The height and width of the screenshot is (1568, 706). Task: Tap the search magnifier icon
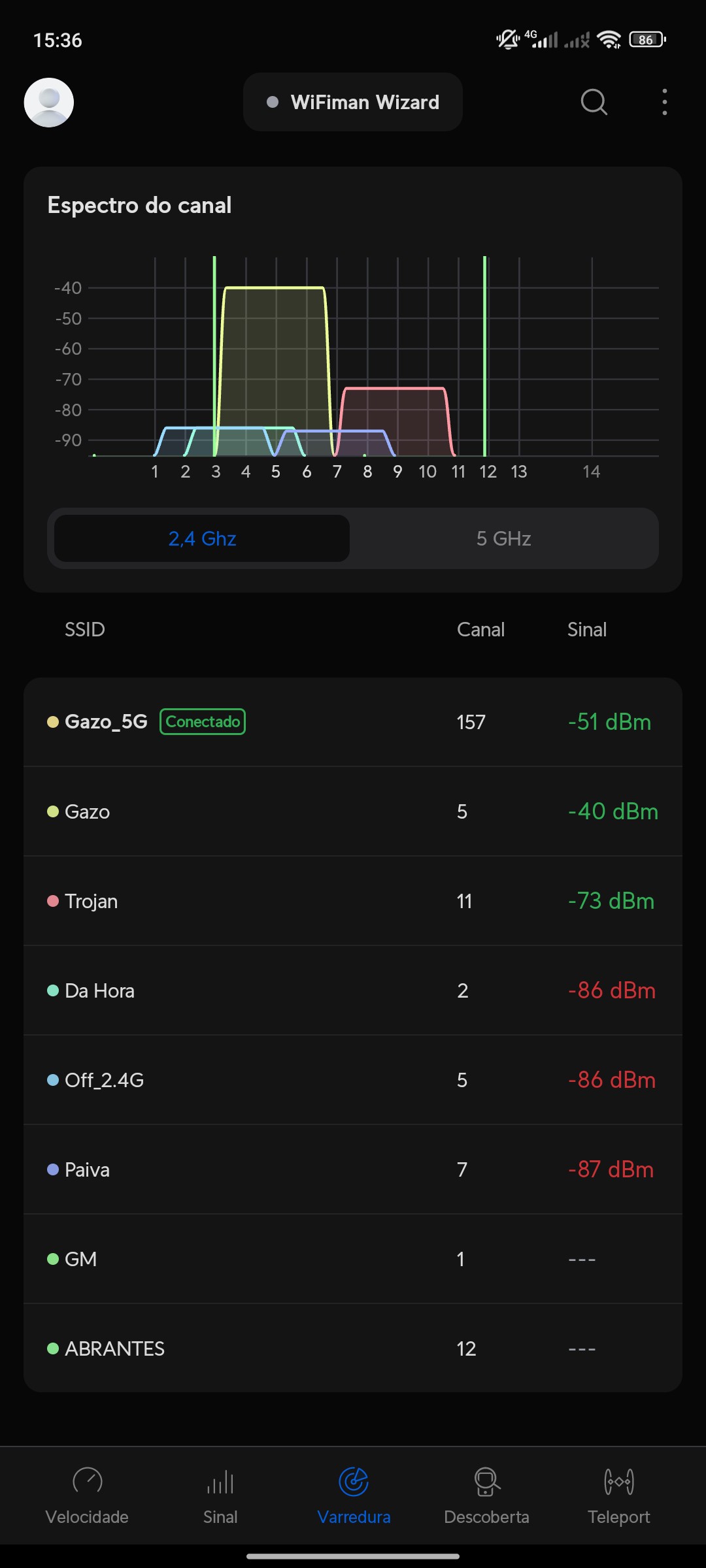[594, 103]
